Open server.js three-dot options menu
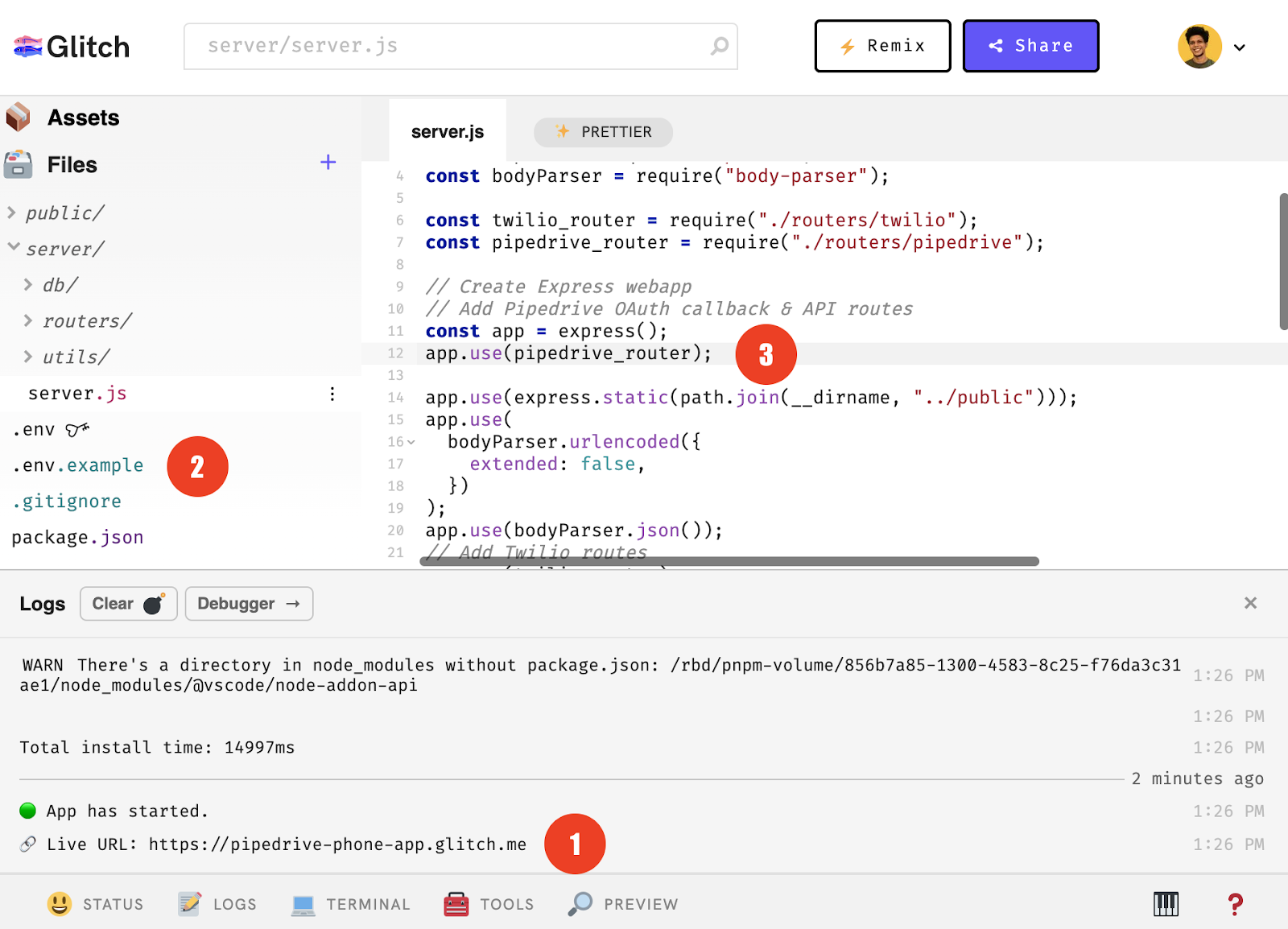The width and height of the screenshot is (1288, 929). coord(332,394)
